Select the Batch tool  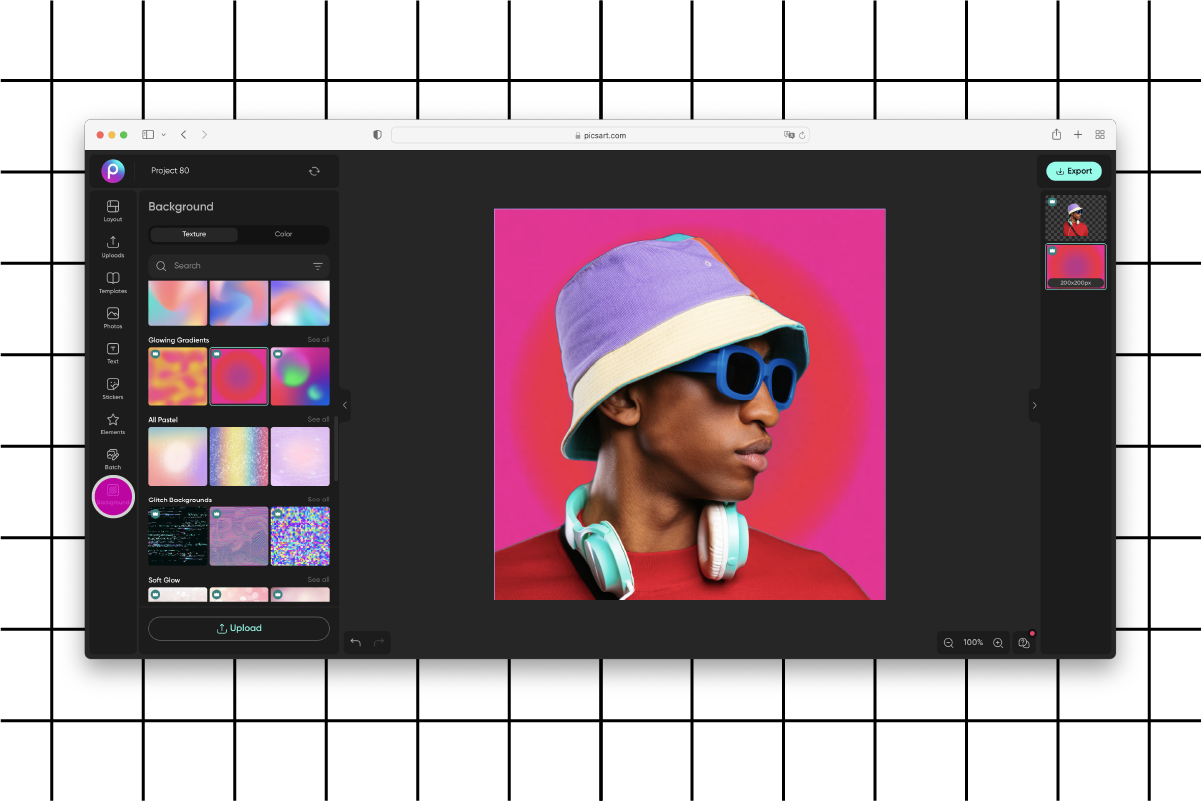[x=112, y=460]
